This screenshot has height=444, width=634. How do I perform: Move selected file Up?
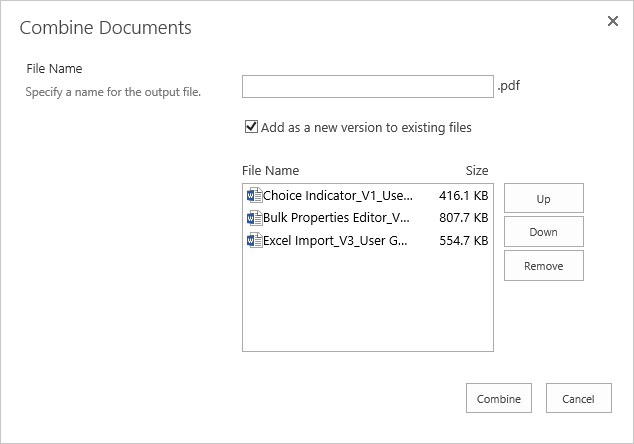coord(543,198)
